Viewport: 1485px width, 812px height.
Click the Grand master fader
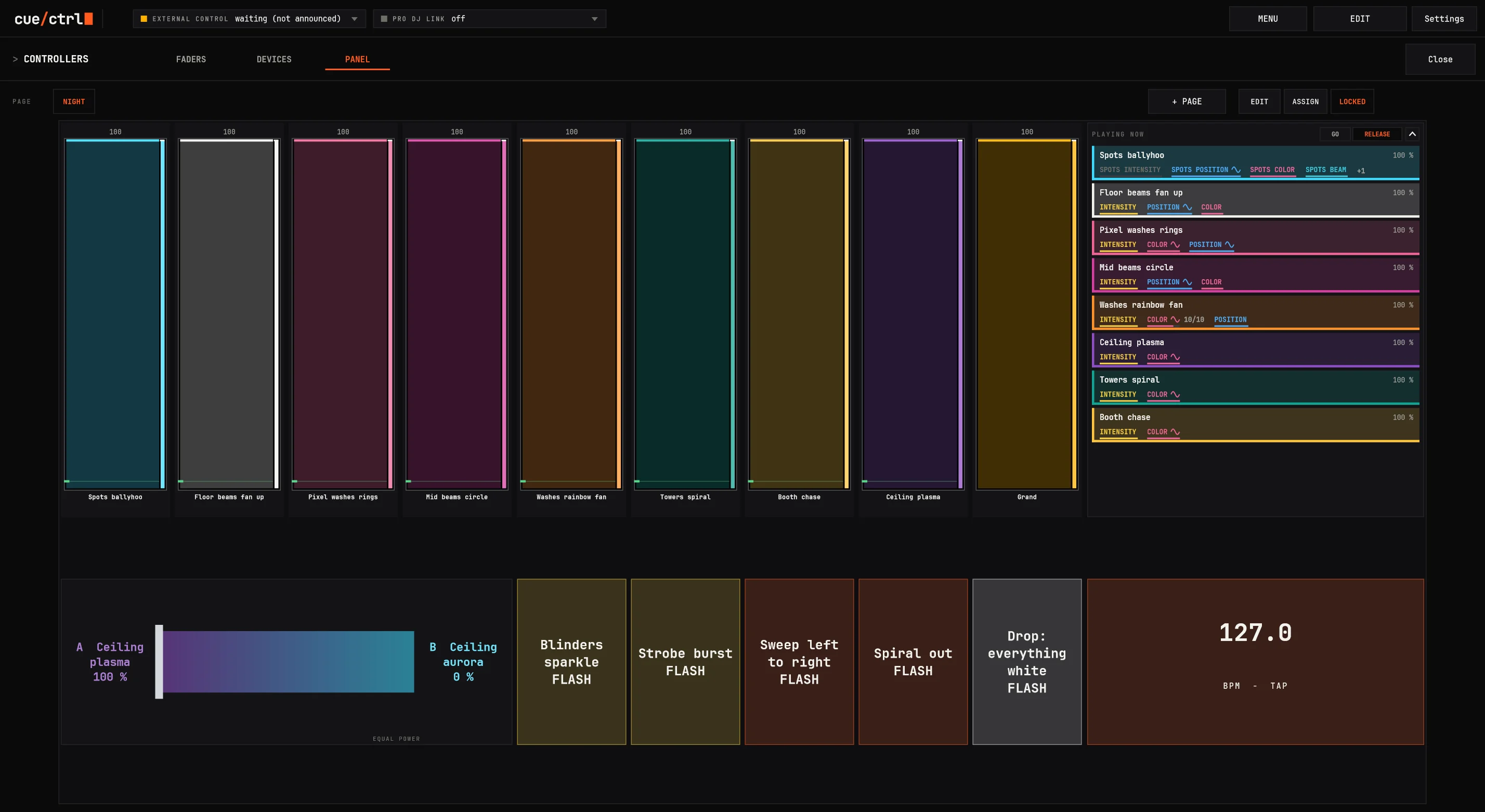click(x=1027, y=314)
